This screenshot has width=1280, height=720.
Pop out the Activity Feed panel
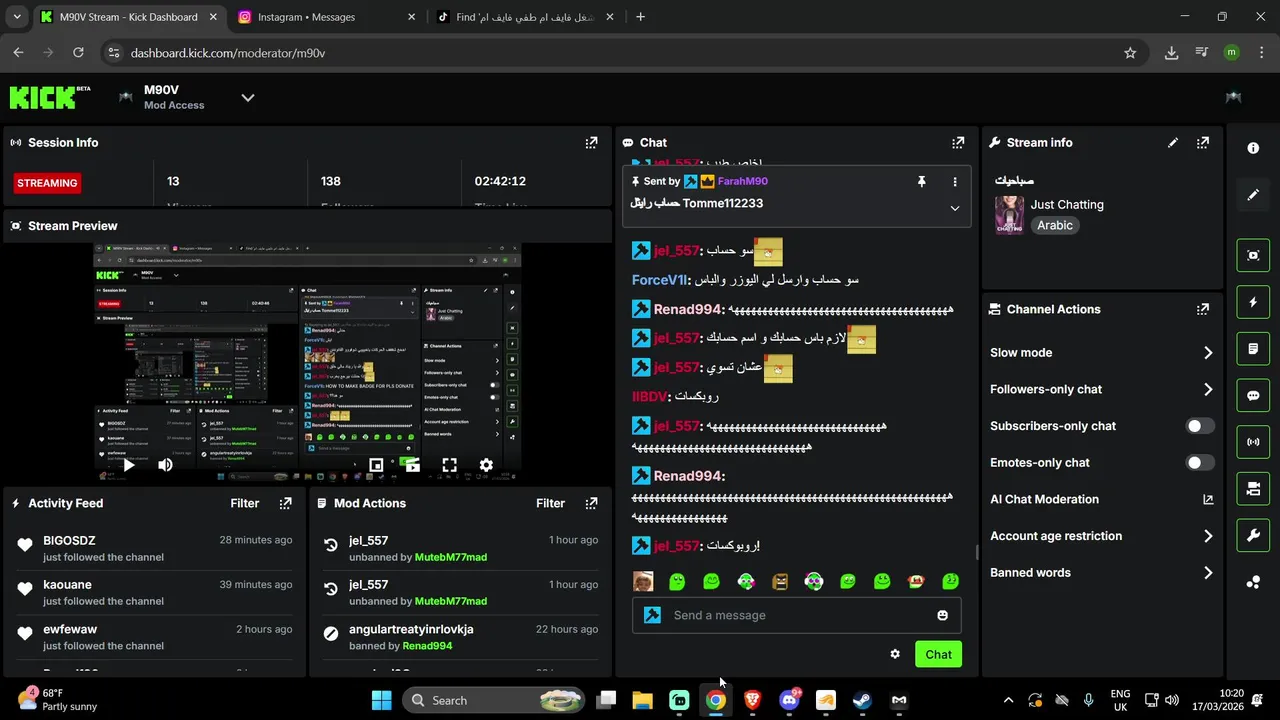coord(285,503)
